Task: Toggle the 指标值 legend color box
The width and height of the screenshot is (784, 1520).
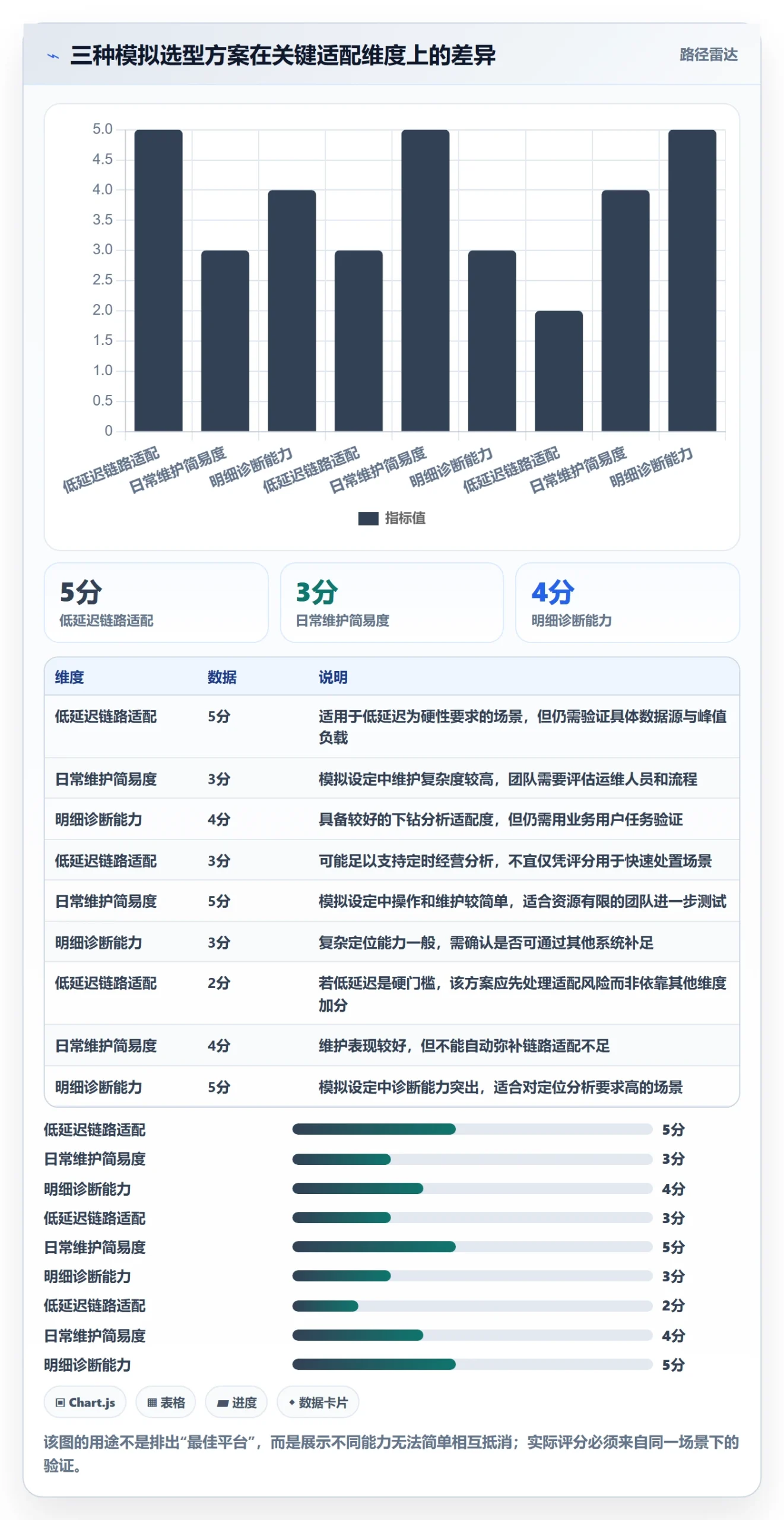Action: click(x=368, y=518)
